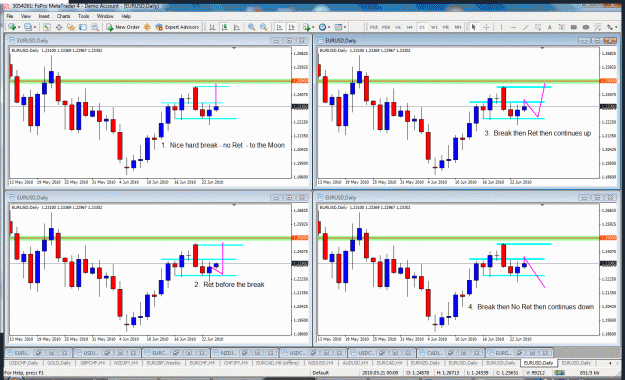Toggle Auto Scroll for the chart

click(x=279, y=27)
